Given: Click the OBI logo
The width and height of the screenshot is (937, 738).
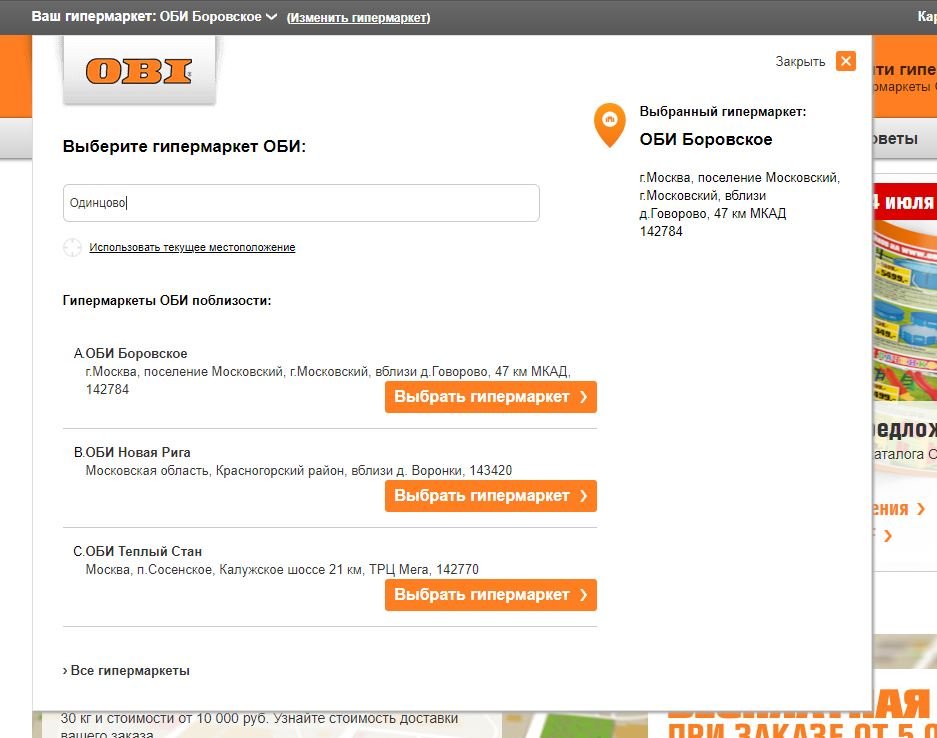Looking at the screenshot, I should [x=139, y=71].
